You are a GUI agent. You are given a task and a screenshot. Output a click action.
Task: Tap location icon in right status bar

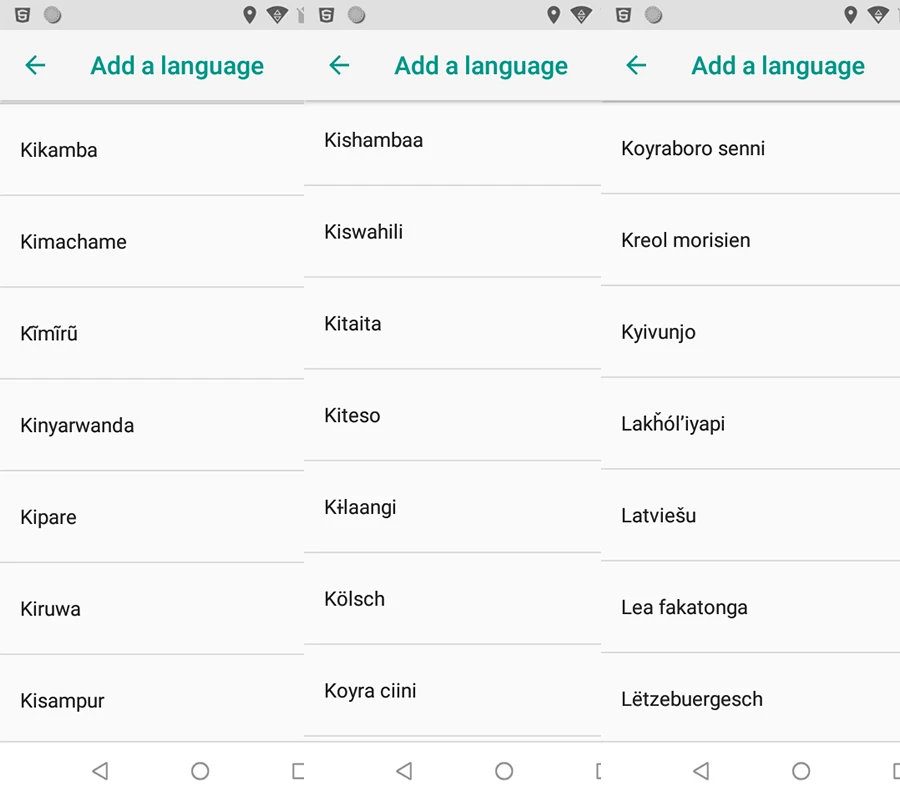(x=850, y=15)
